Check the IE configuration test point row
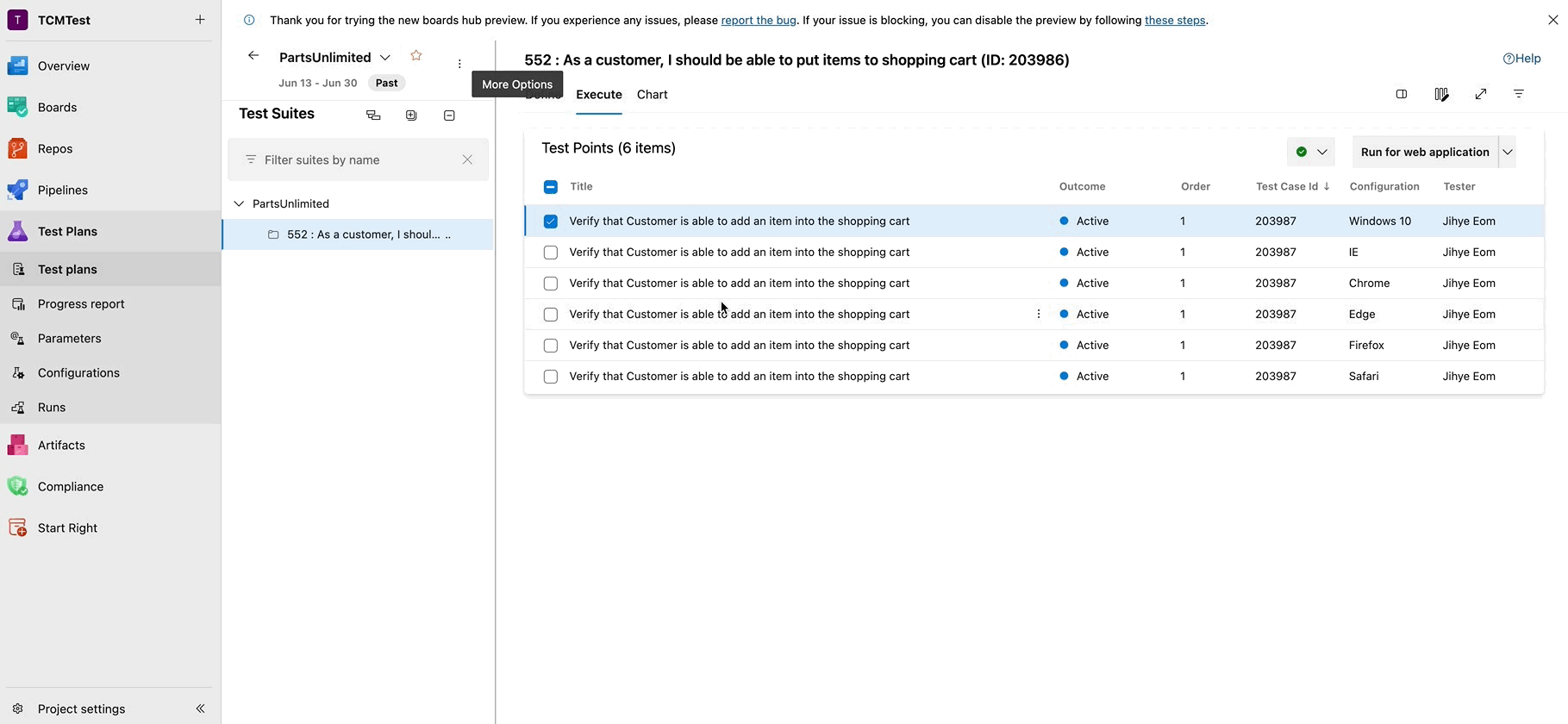The height and width of the screenshot is (724, 1568). click(x=551, y=253)
